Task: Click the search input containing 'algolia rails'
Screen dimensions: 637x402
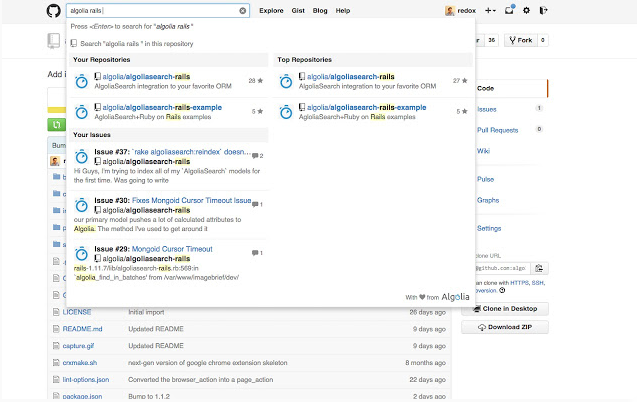Action: tap(158, 11)
